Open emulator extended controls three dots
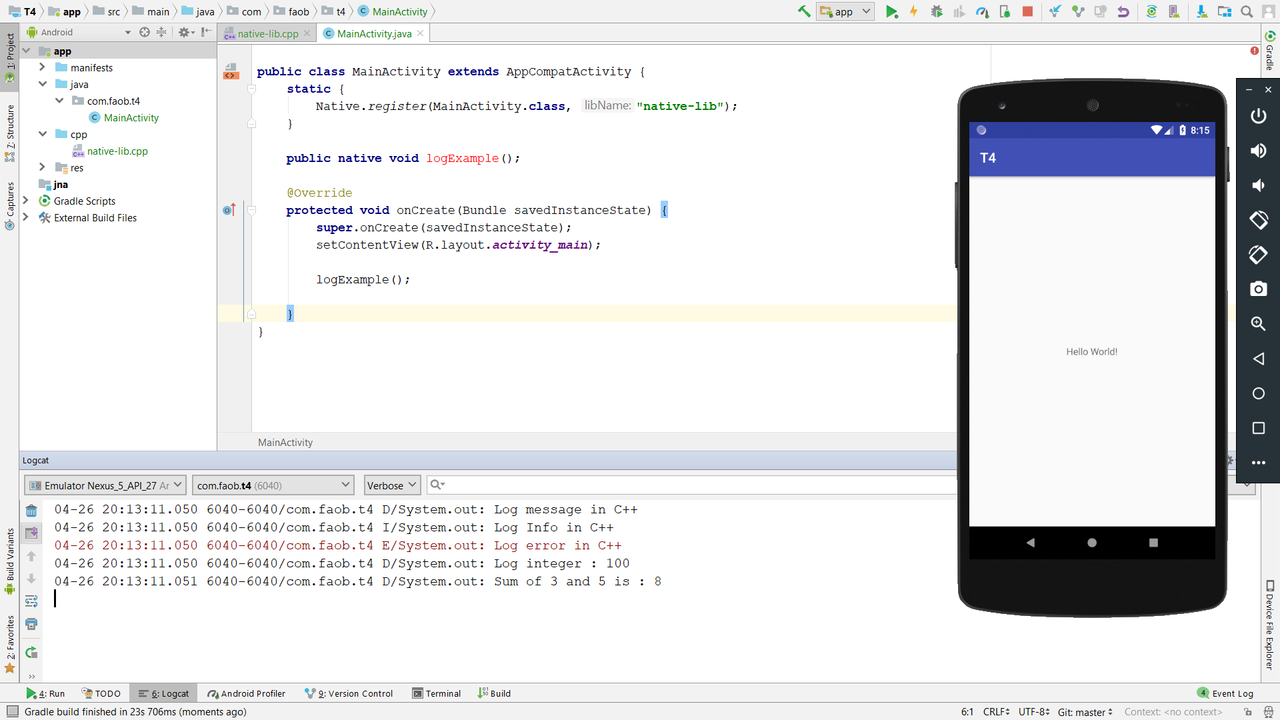This screenshot has height=720, width=1280. [x=1258, y=462]
